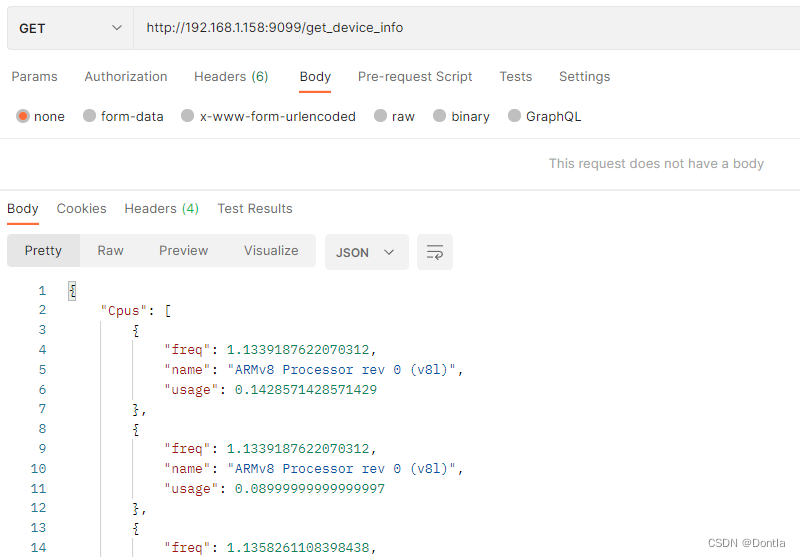Click usage value 0.08999999999999997
This screenshot has width=800, height=557.
pyautogui.click(x=310, y=489)
